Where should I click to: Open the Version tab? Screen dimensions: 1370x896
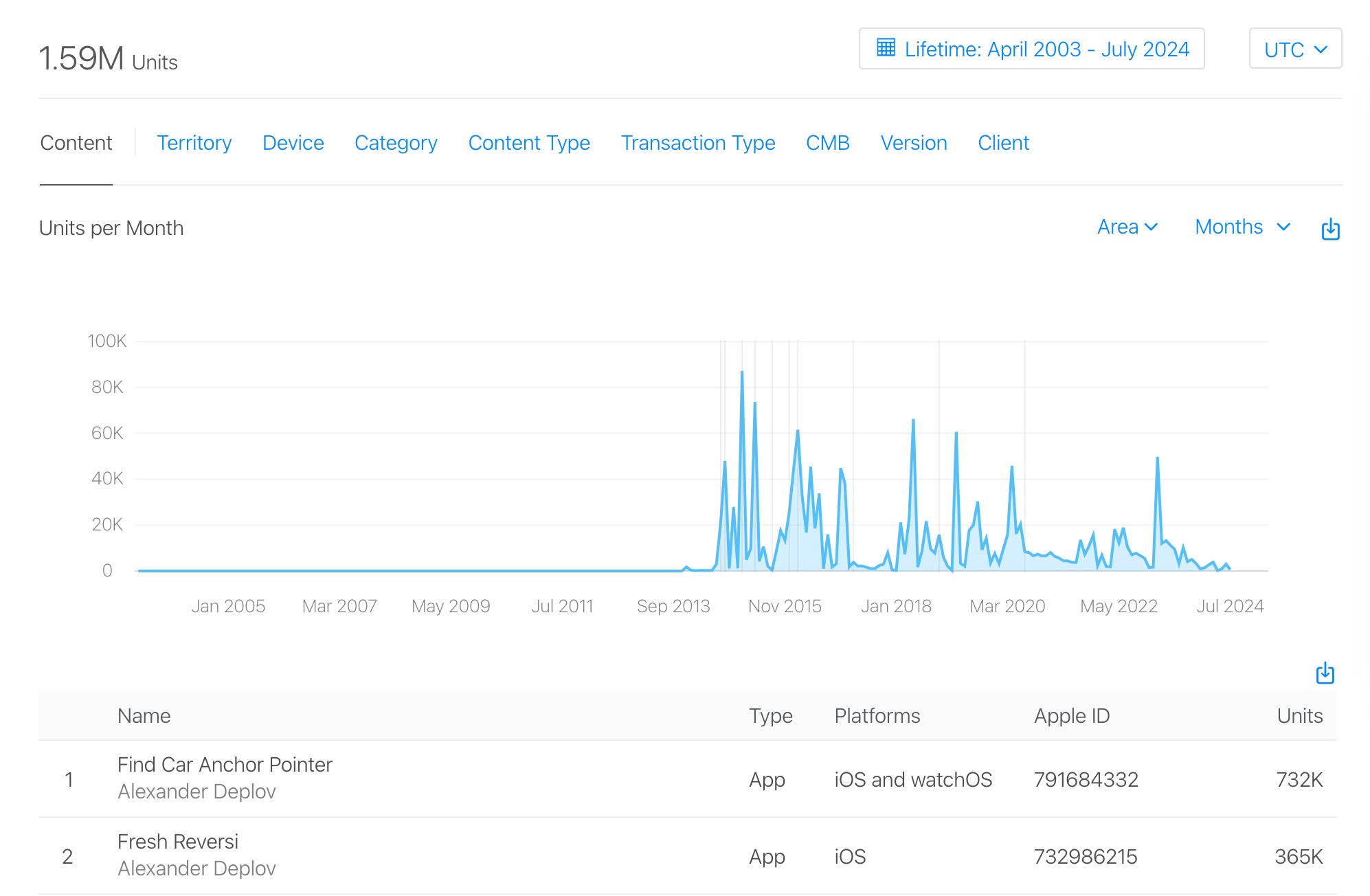coord(913,143)
